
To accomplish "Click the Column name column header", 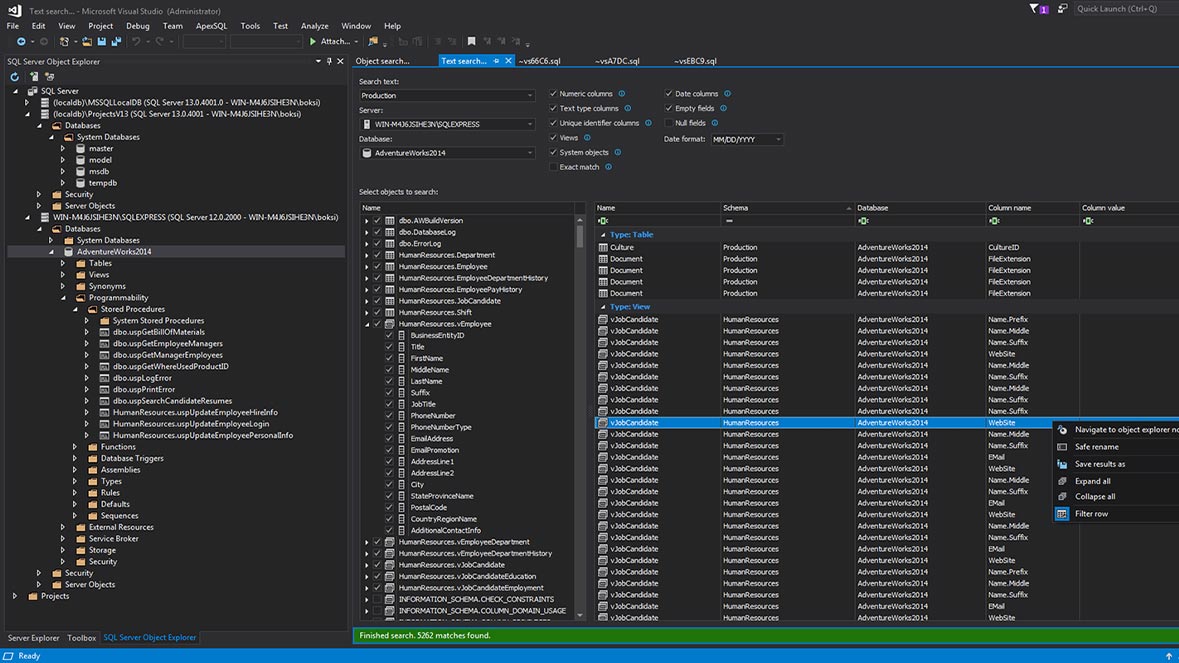I will pyautogui.click(x=1032, y=207).
